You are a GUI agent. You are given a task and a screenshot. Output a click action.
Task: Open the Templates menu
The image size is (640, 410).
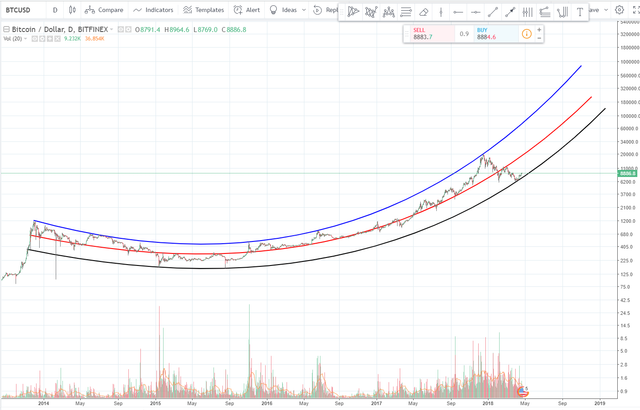tap(203, 10)
